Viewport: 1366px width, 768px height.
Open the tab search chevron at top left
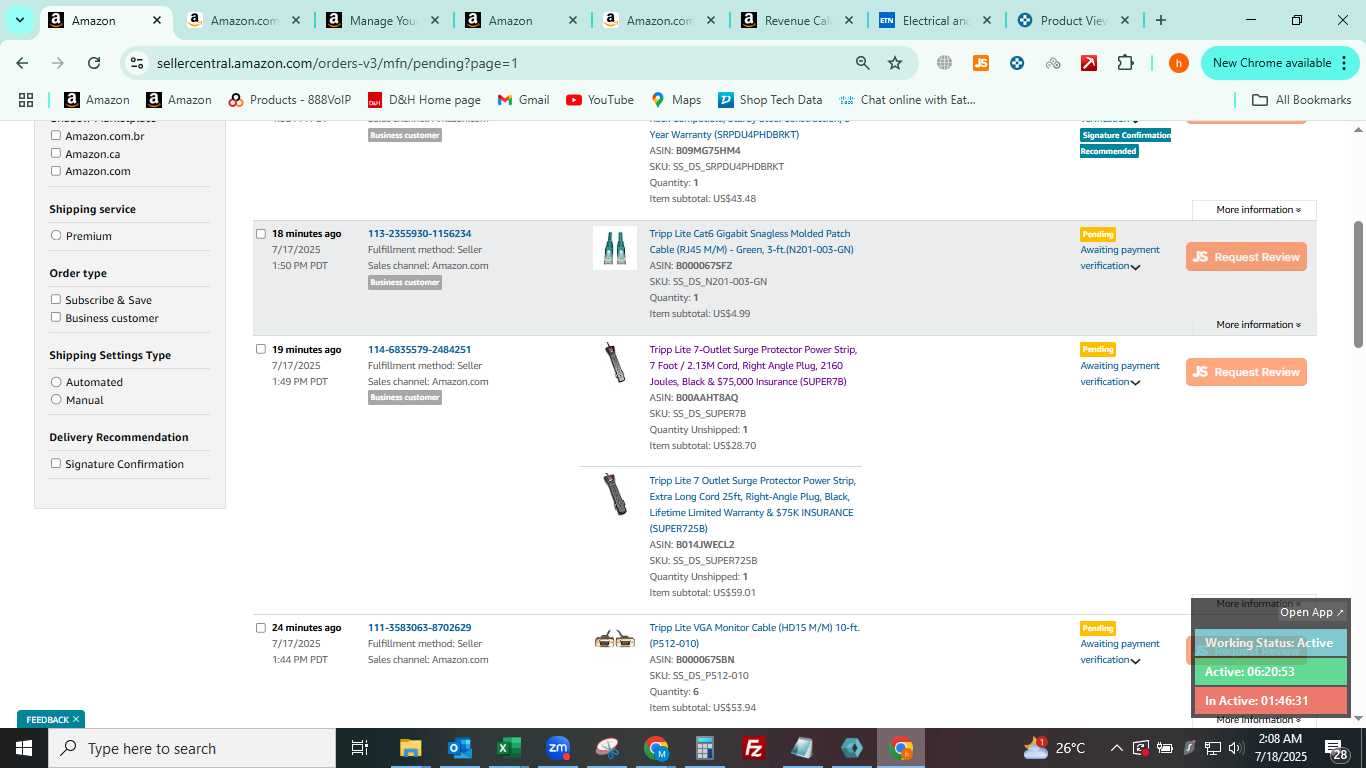tap(19, 20)
